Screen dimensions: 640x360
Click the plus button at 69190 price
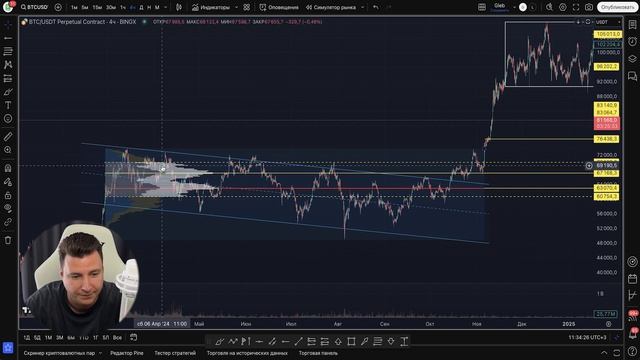589,166
